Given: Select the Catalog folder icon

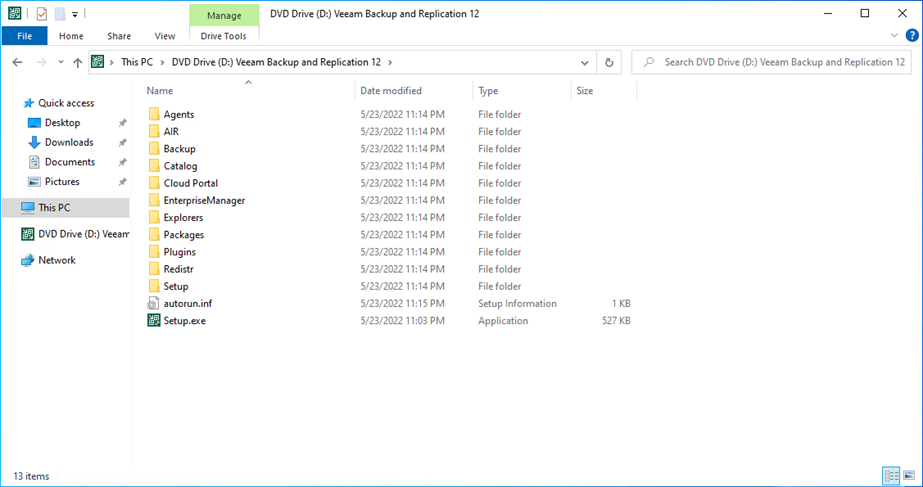Looking at the screenshot, I should [154, 165].
